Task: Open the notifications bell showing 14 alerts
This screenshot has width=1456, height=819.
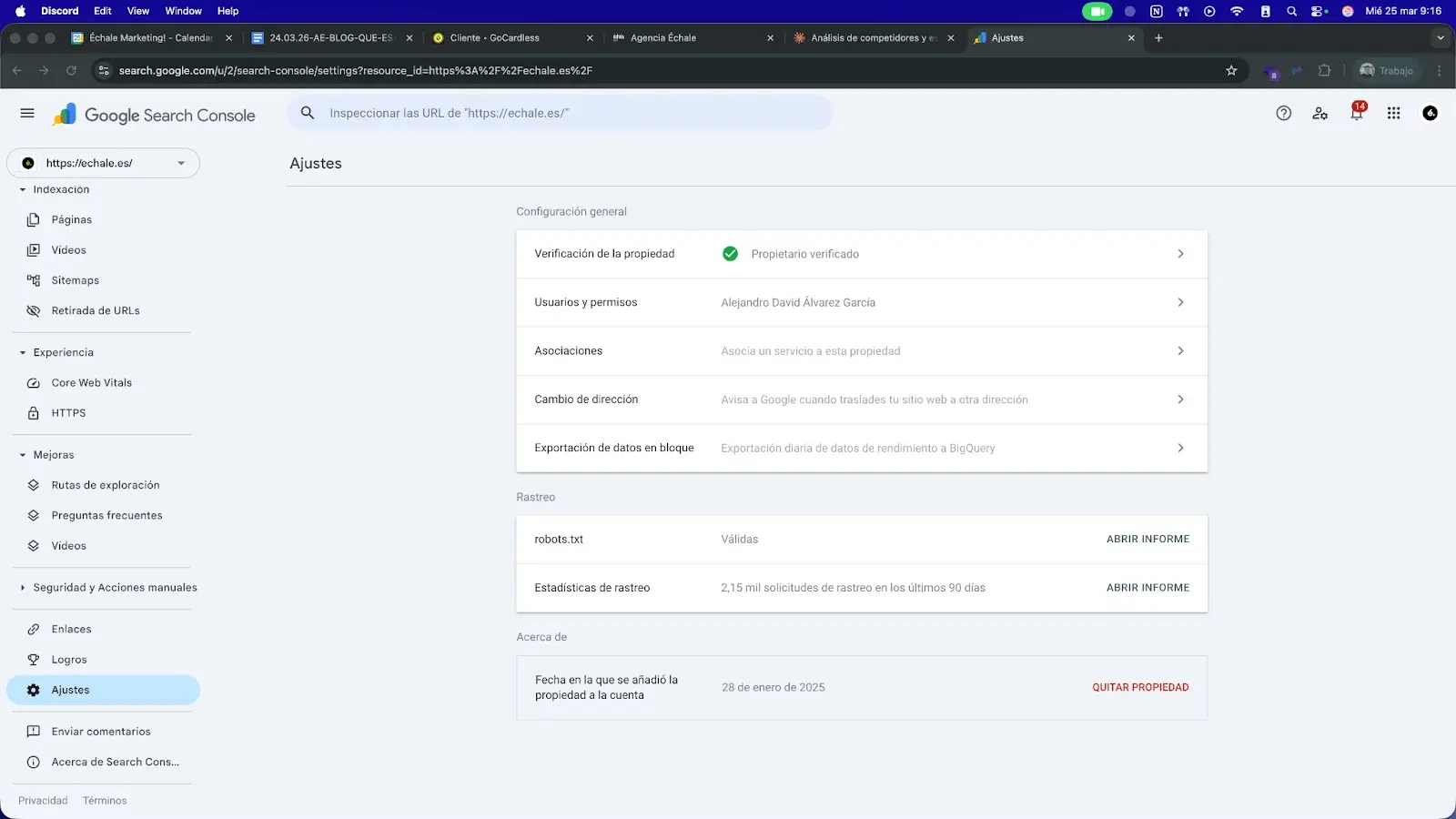Action: coord(1356,114)
